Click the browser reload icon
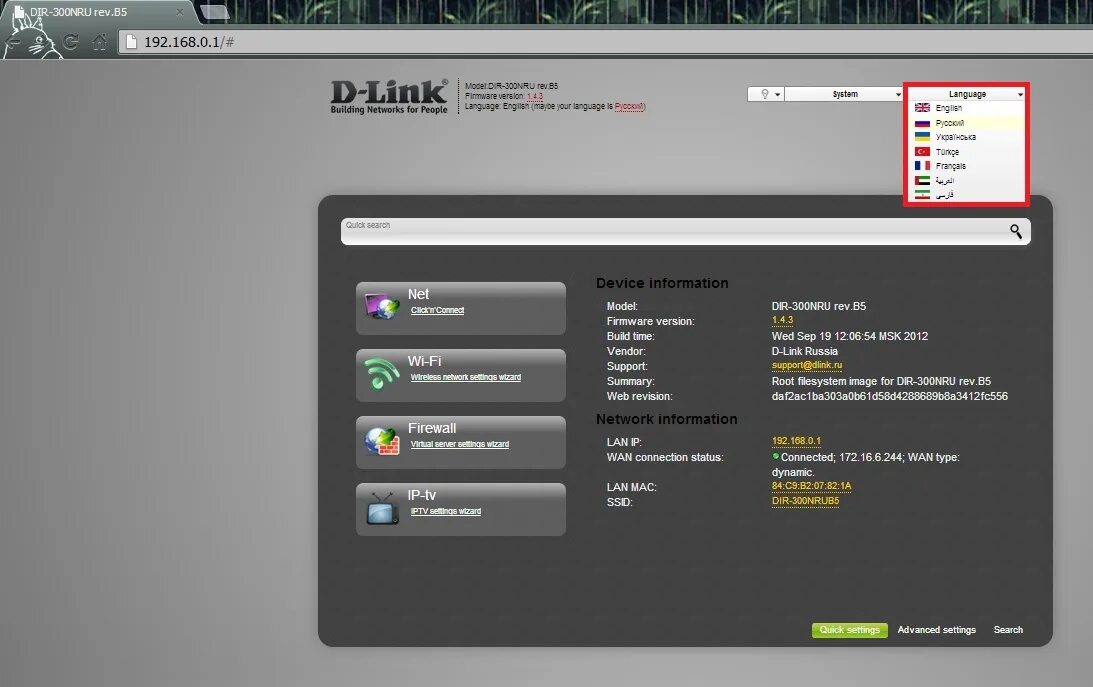This screenshot has width=1093, height=687. click(x=70, y=42)
